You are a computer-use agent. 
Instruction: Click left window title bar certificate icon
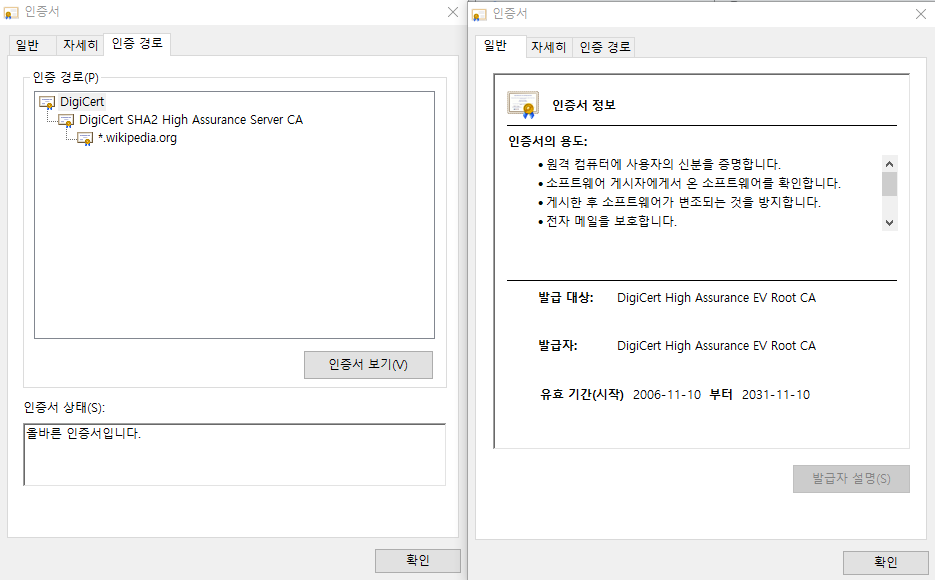11,13
